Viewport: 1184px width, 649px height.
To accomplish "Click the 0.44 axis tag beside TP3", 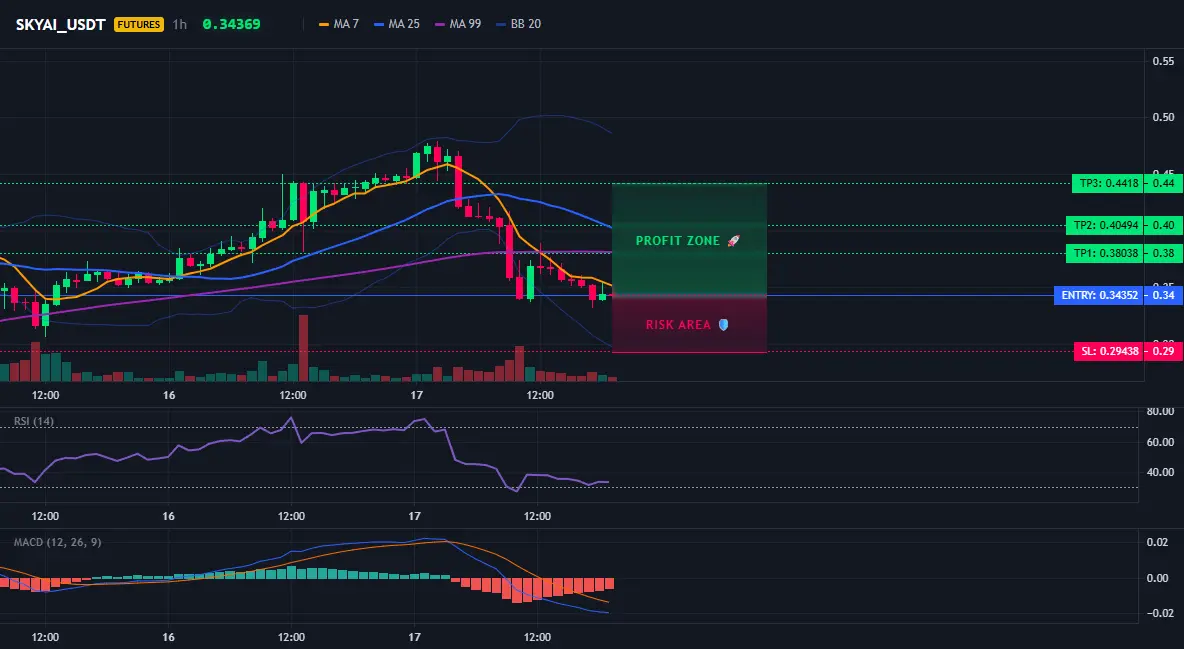I will pos(1163,183).
